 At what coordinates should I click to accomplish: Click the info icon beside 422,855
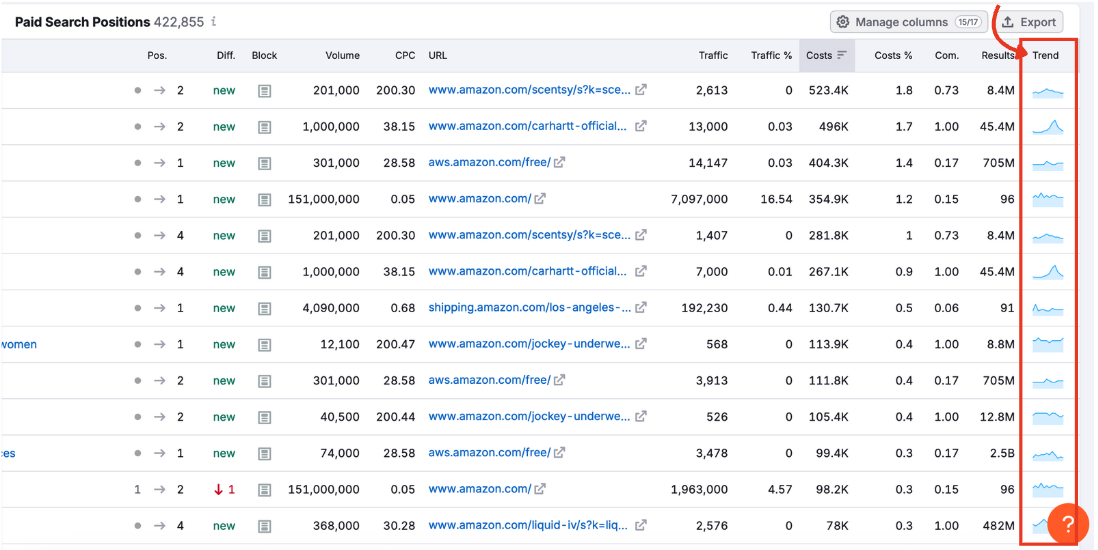tap(214, 22)
